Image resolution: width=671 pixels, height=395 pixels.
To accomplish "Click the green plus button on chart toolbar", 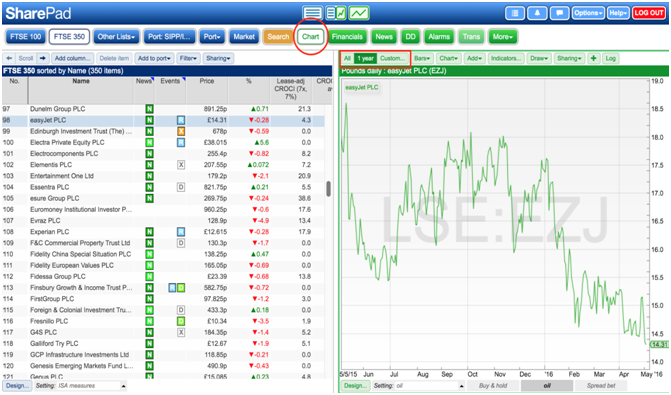I will pos(594,58).
